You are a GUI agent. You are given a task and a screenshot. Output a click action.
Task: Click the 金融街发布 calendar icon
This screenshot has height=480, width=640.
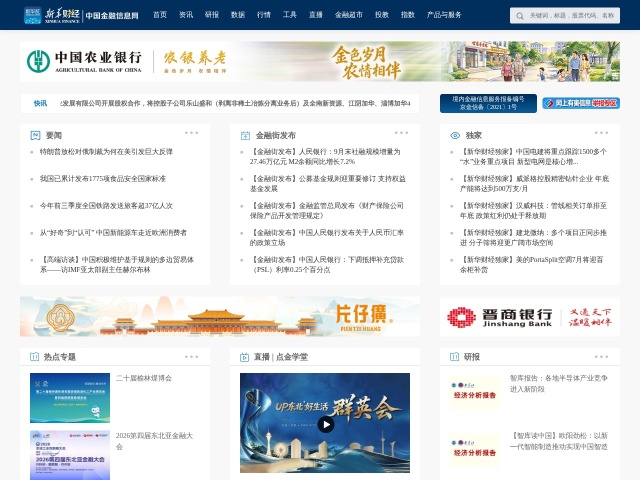245,135
